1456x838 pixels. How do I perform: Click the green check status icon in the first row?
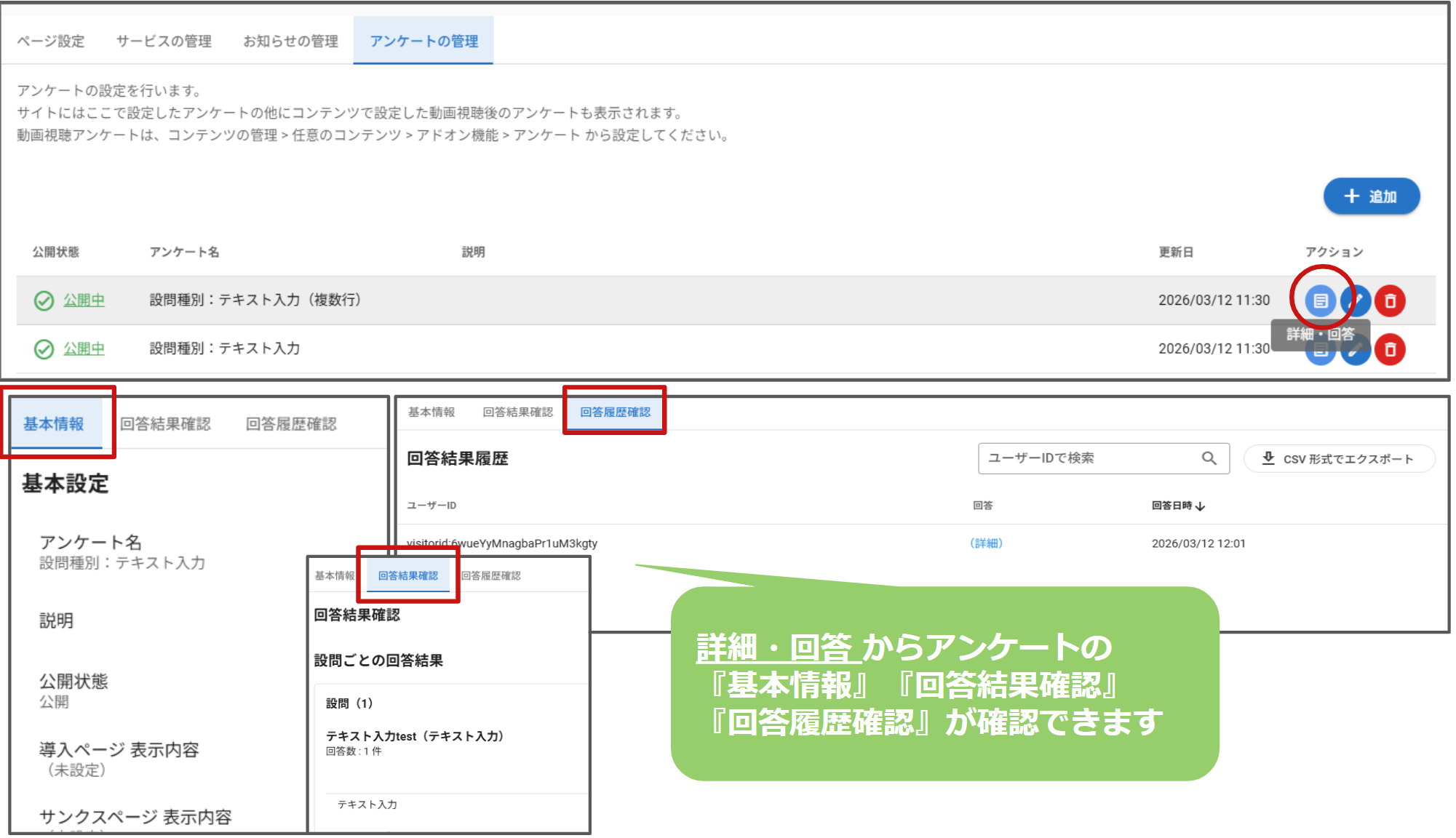[44, 300]
